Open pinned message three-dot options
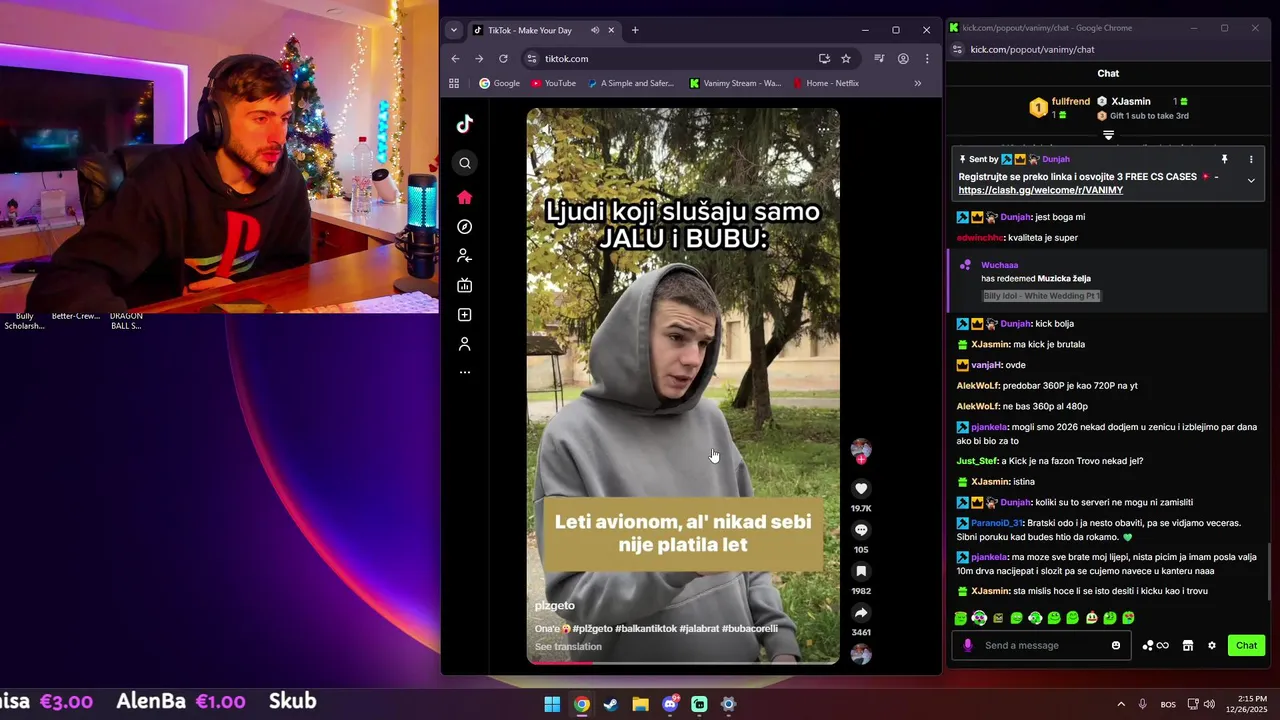The image size is (1280, 720). coord(1251,159)
